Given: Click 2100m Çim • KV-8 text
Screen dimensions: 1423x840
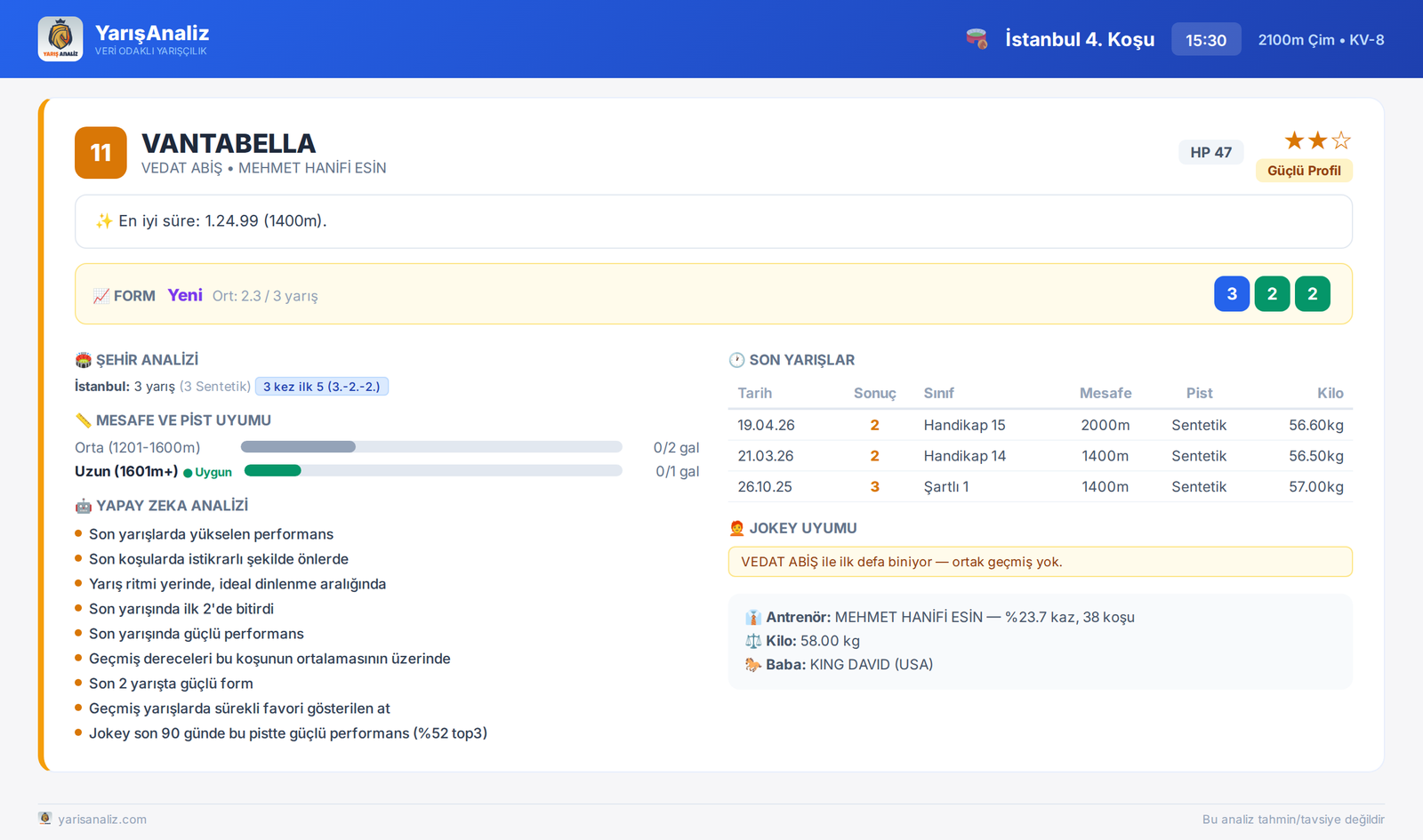Looking at the screenshot, I should click(1321, 40).
